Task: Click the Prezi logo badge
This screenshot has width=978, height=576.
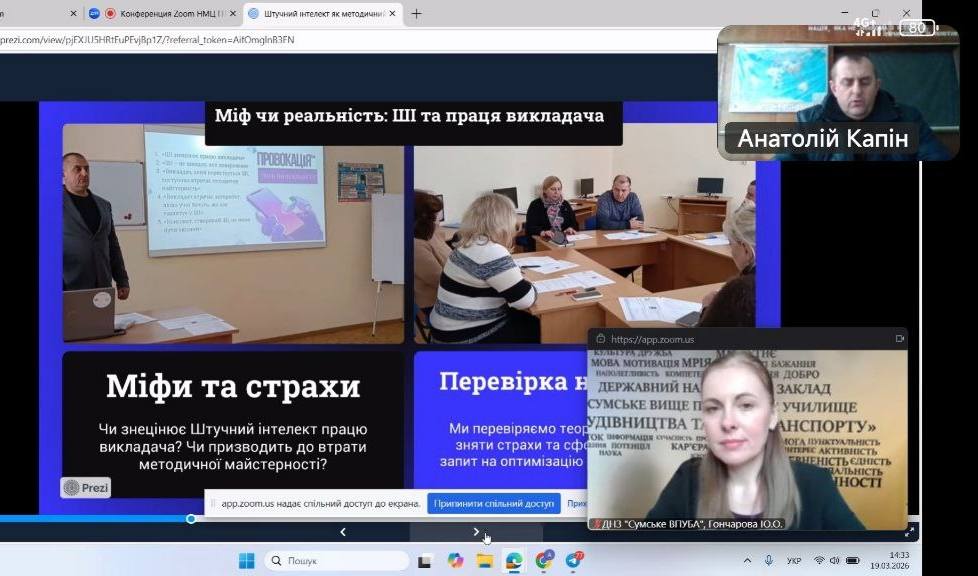Action: [x=86, y=487]
